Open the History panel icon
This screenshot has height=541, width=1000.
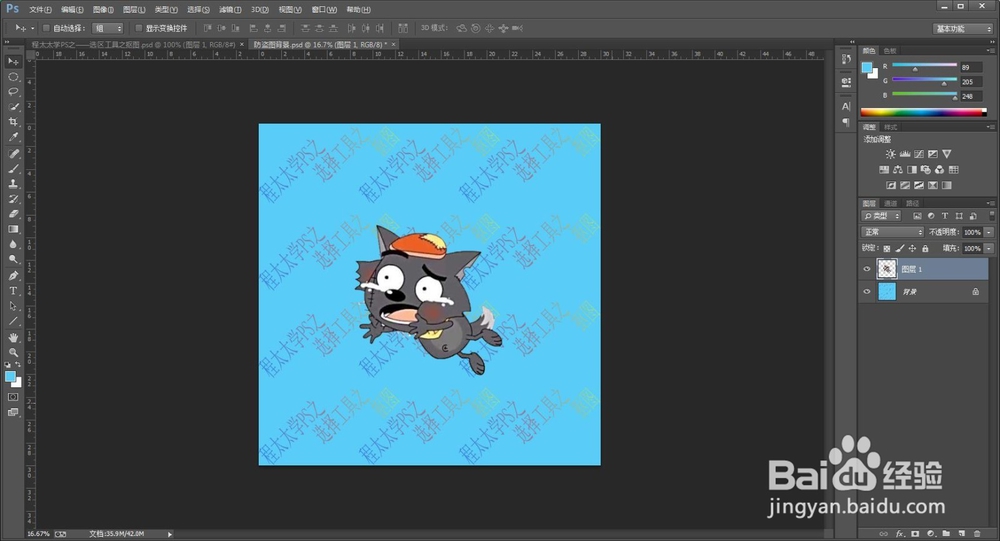(846, 59)
